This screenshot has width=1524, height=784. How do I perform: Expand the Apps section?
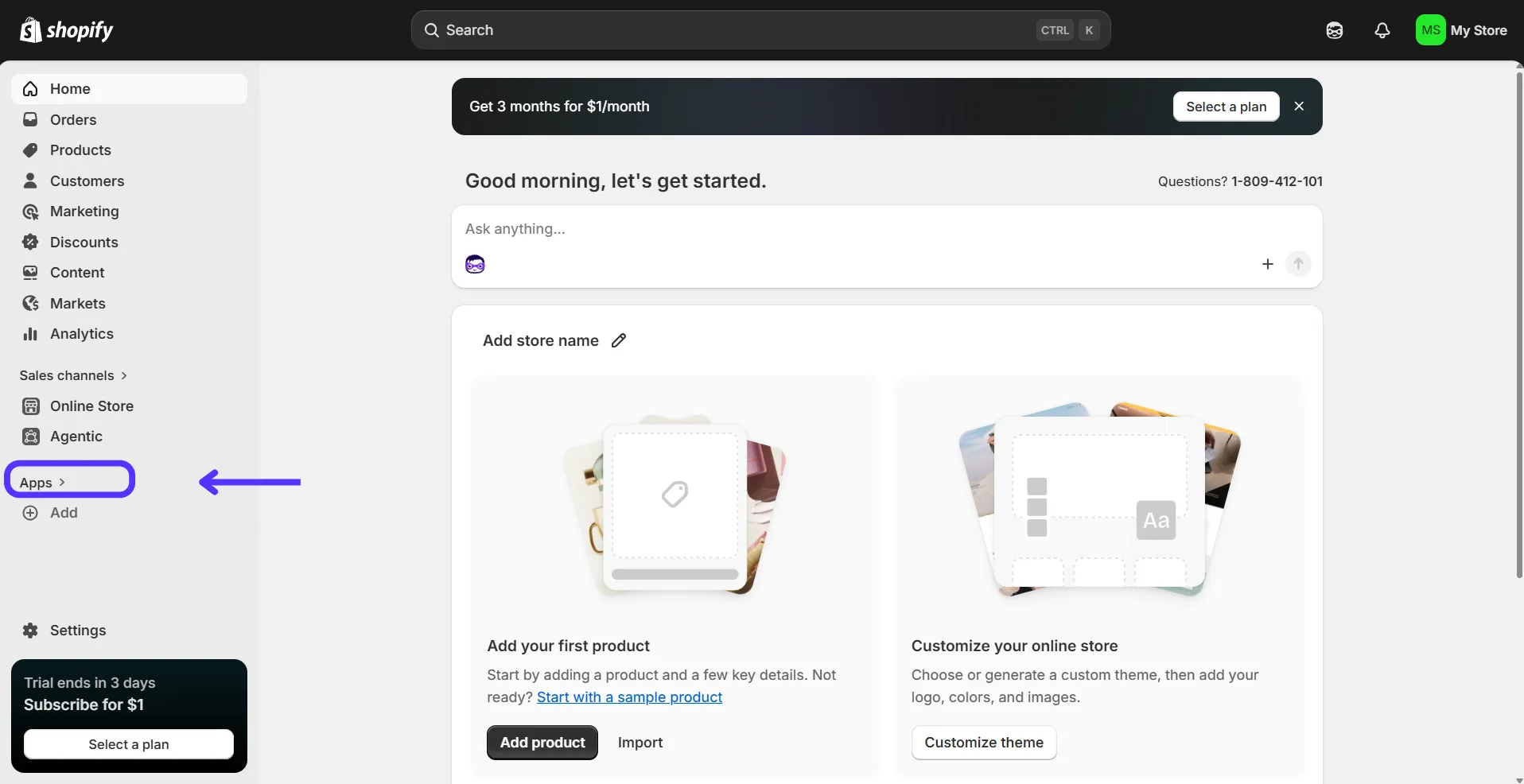[x=43, y=483]
